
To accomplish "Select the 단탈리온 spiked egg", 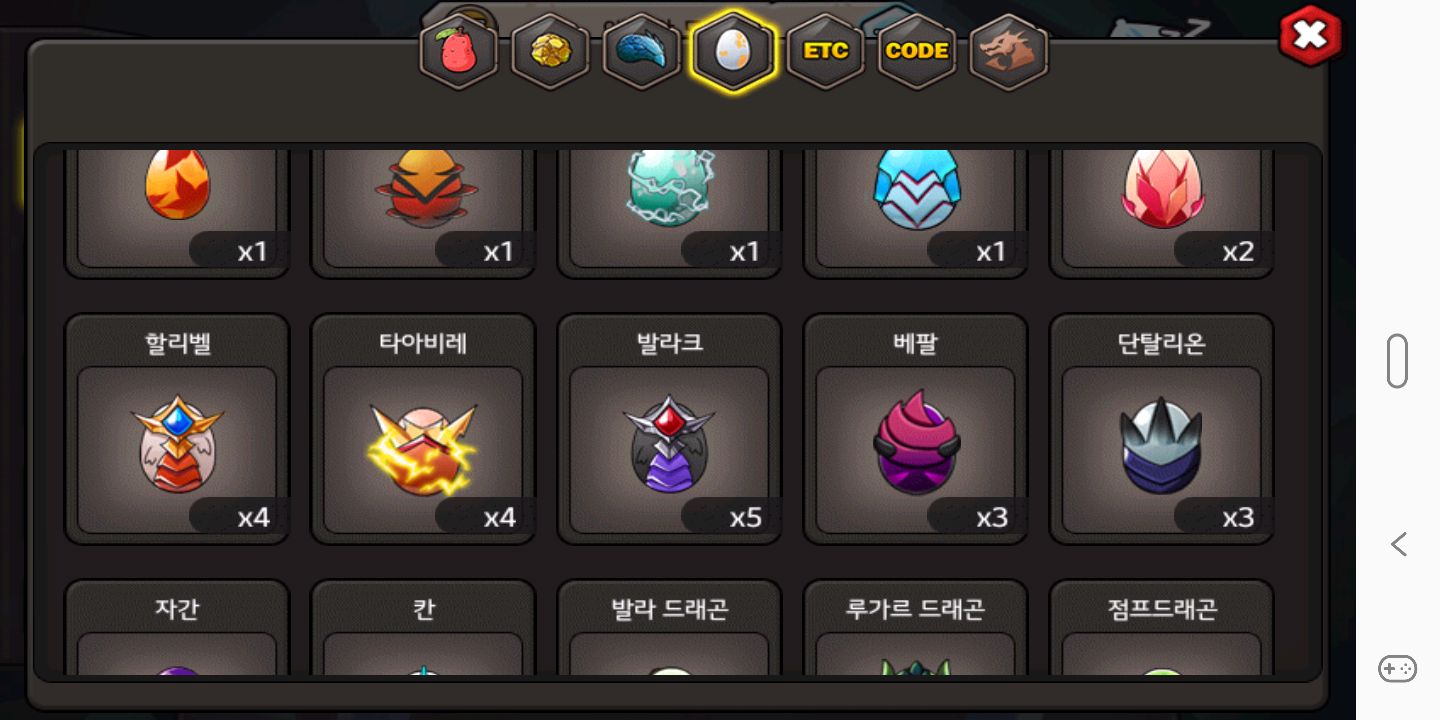I will point(1161,430).
